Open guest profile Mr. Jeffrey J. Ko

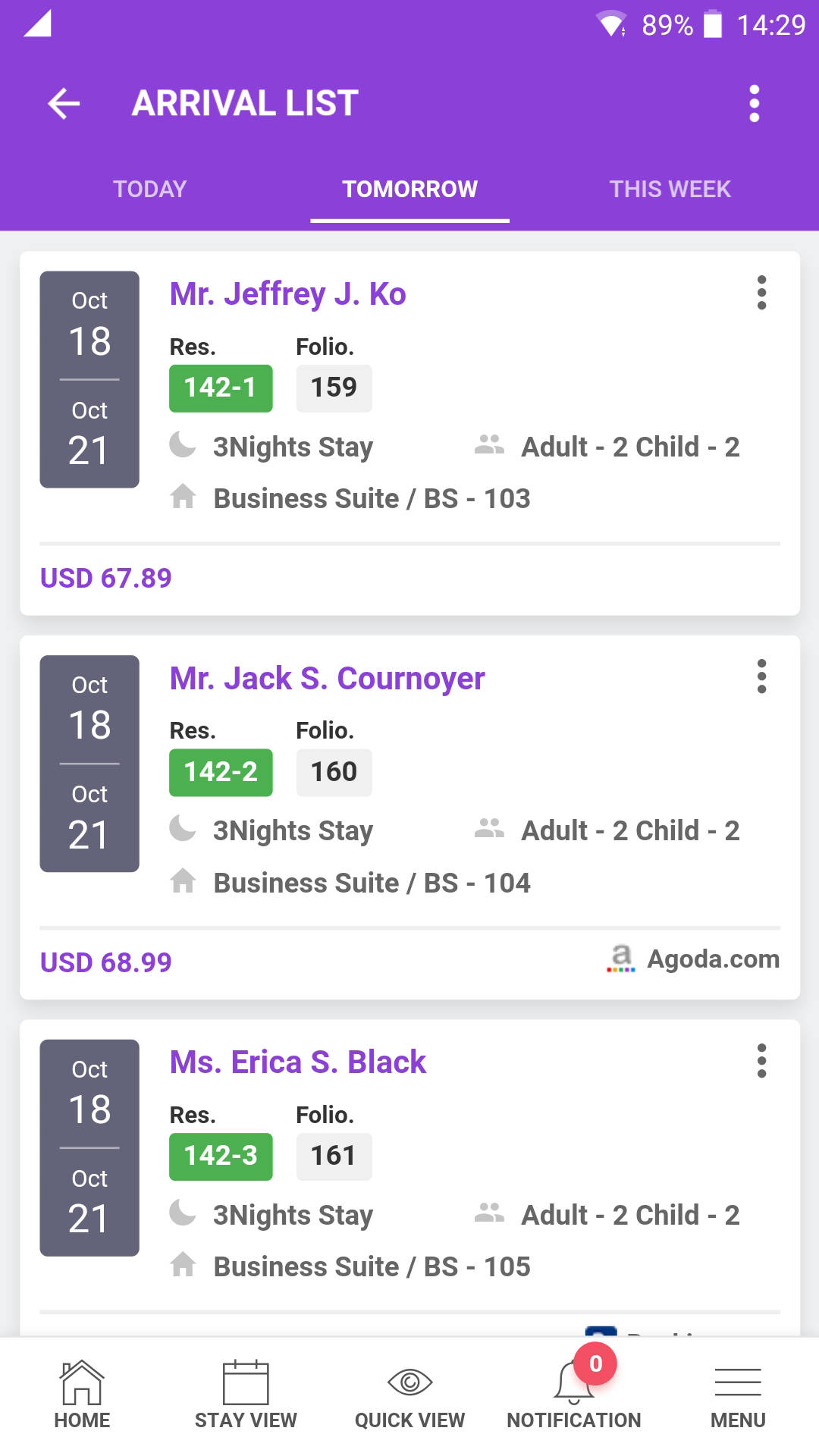(288, 294)
